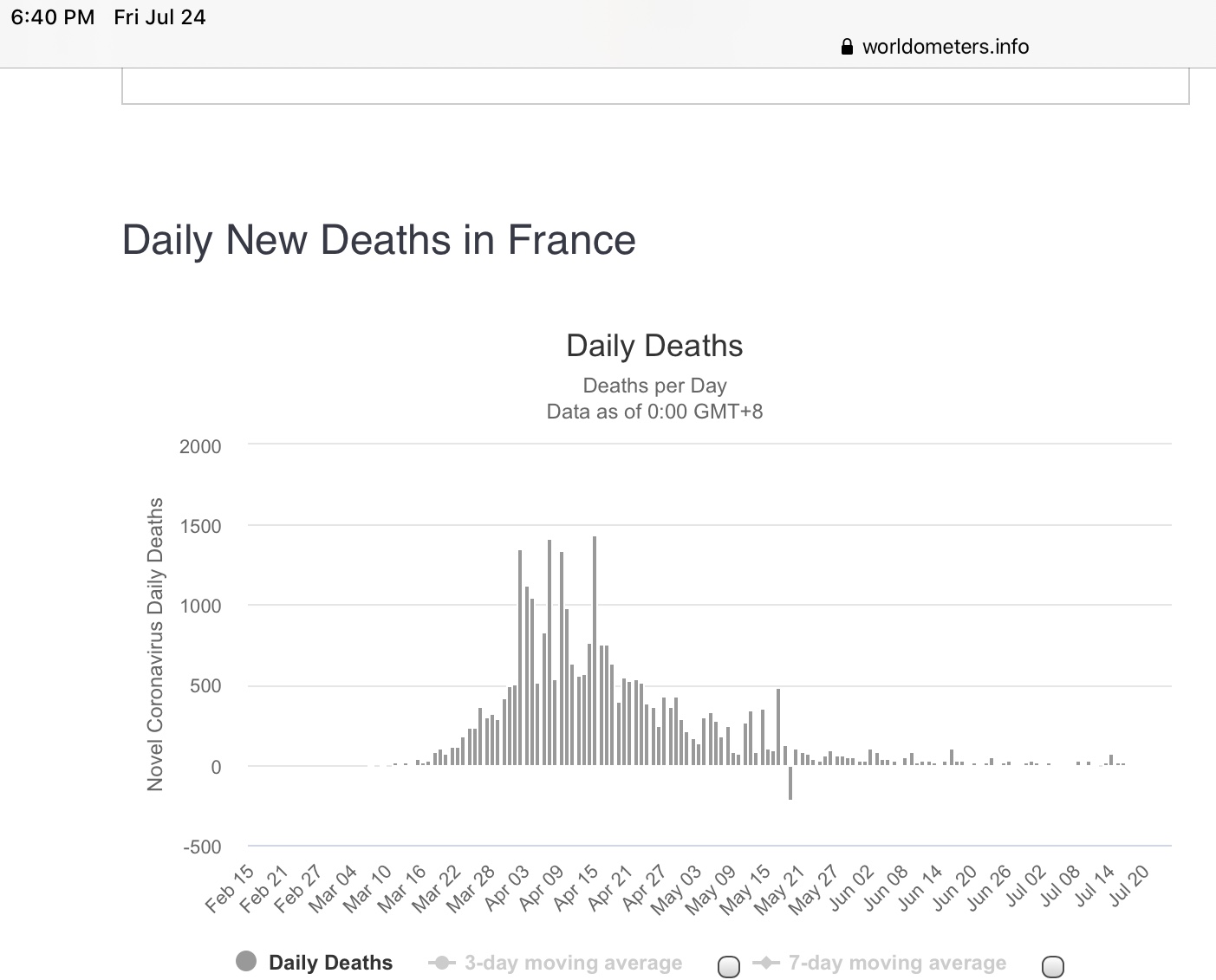Click the negative bar dipping below zero
The image size is (1216, 980).
click(x=790, y=782)
